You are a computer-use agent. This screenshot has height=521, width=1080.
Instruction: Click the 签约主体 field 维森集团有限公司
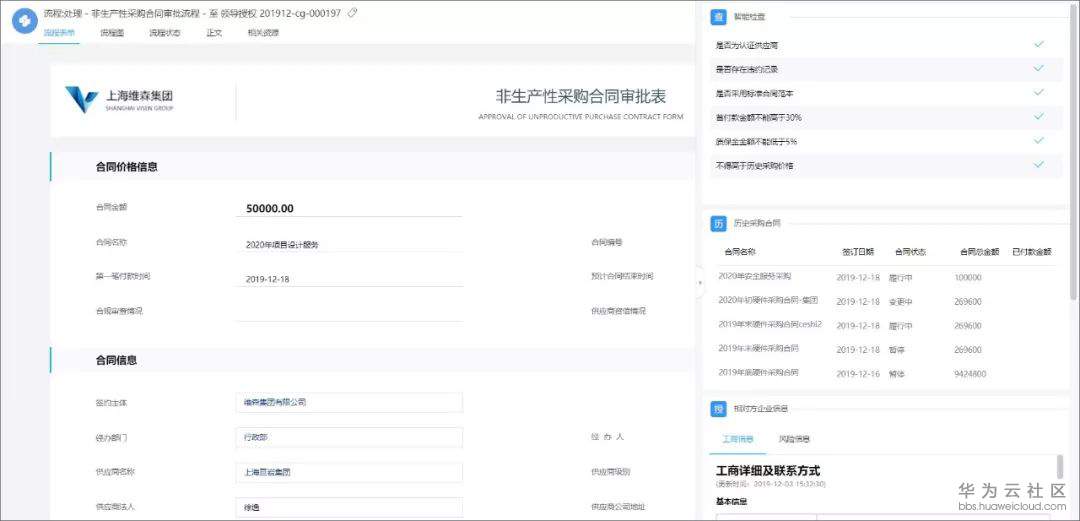coord(349,402)
